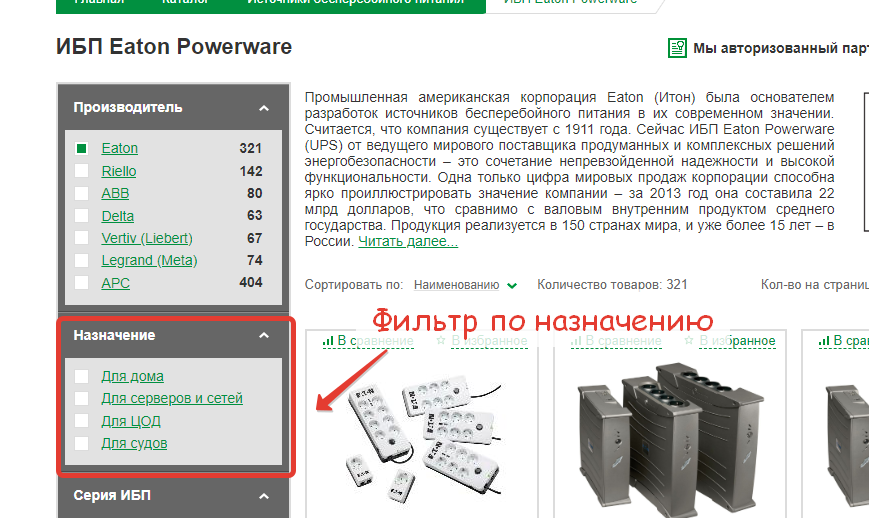Open the Eaton manufacturer link
891x518 pixels.
click(119, 148)
